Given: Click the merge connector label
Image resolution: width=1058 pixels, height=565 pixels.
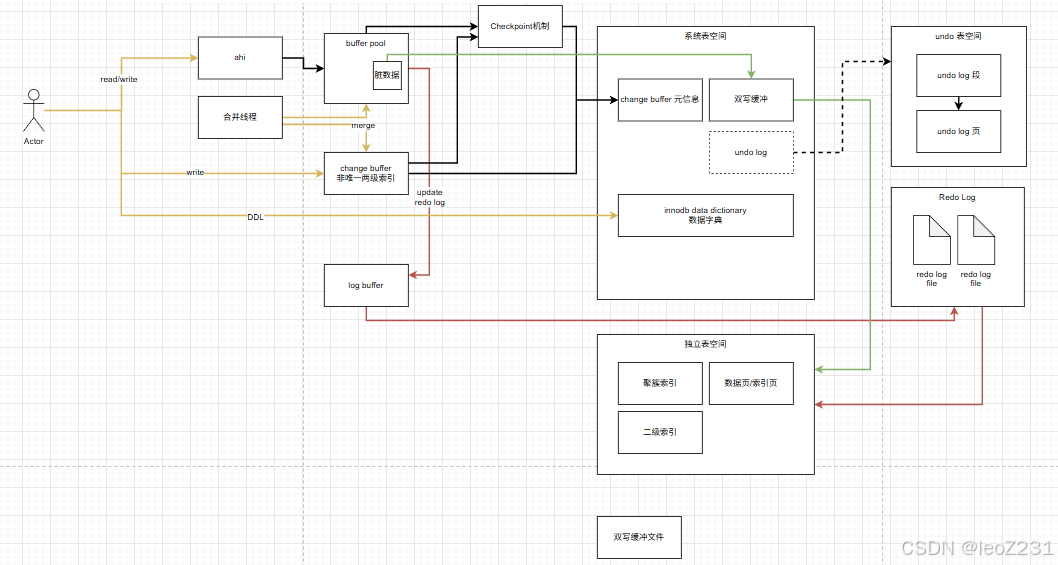Looking at the screenshot, I should [x=363, y=126].
